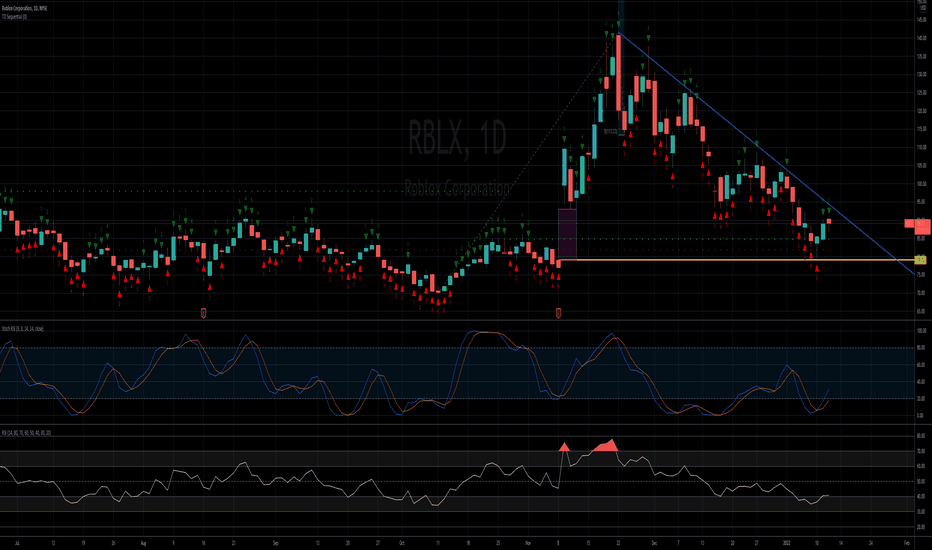Open the earnings marker below the August candles
Screen dimensions: 932x550
[203, 313]
